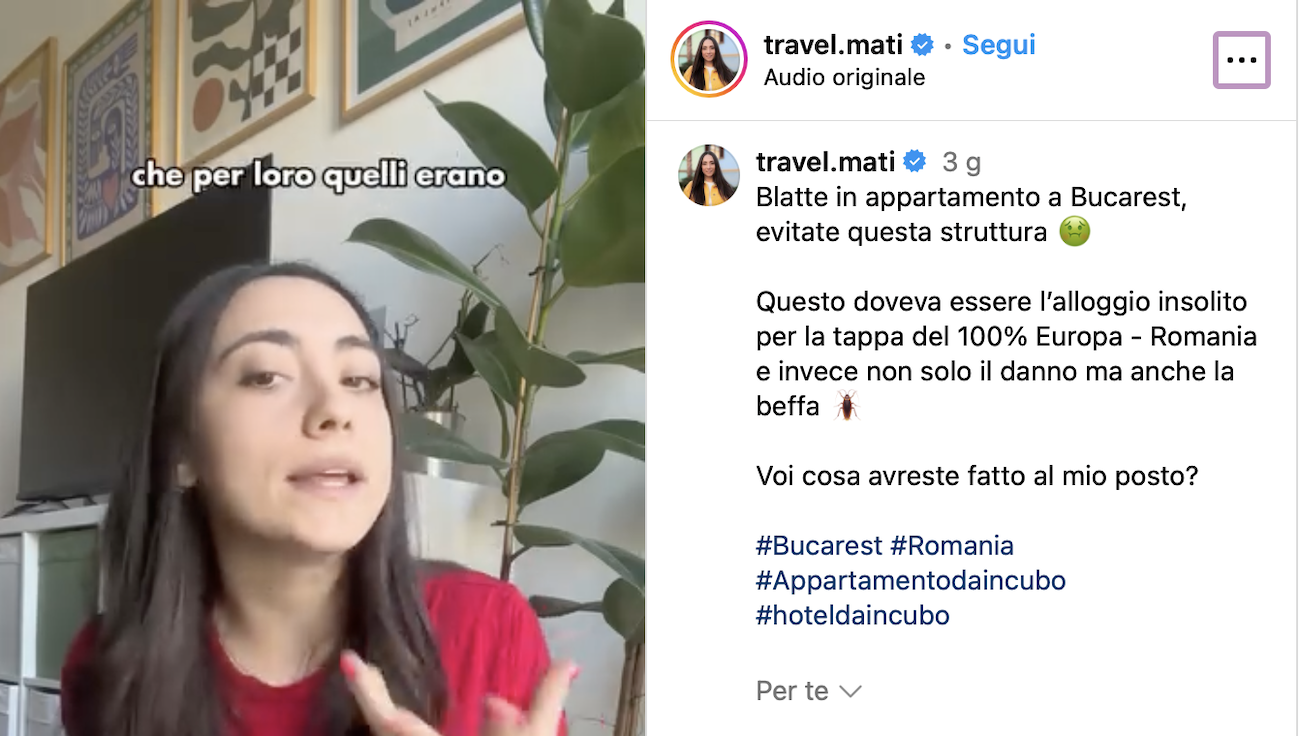Click the cockroach emoji after 'beffa'
The width and height of the screenshot is (1300, 736).
pos(846,406)
